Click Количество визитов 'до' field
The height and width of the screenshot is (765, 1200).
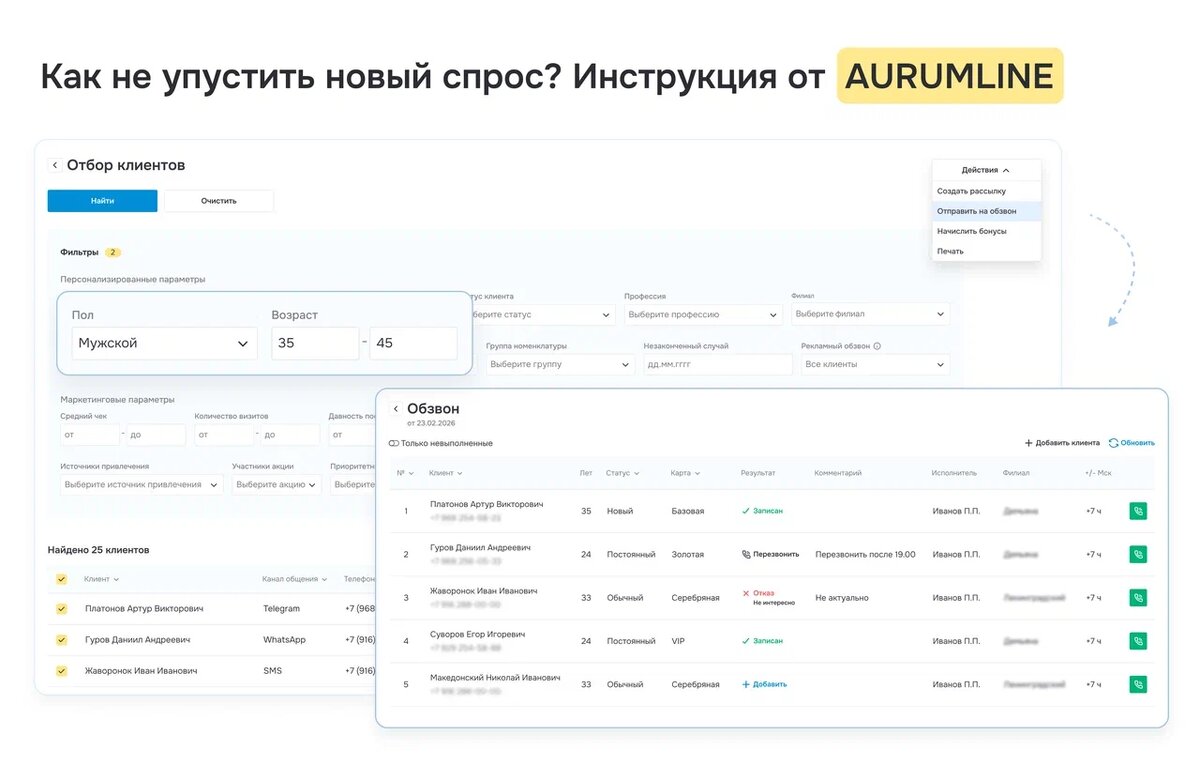click(x=290, y=435)
